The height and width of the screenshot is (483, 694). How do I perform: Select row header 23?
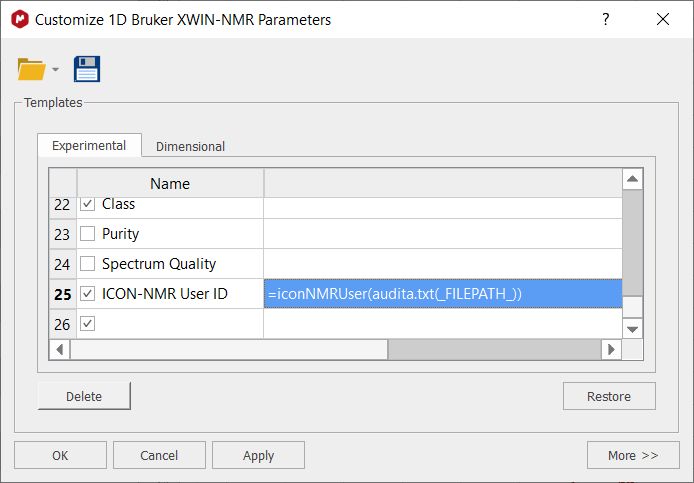tap(62, 234)
